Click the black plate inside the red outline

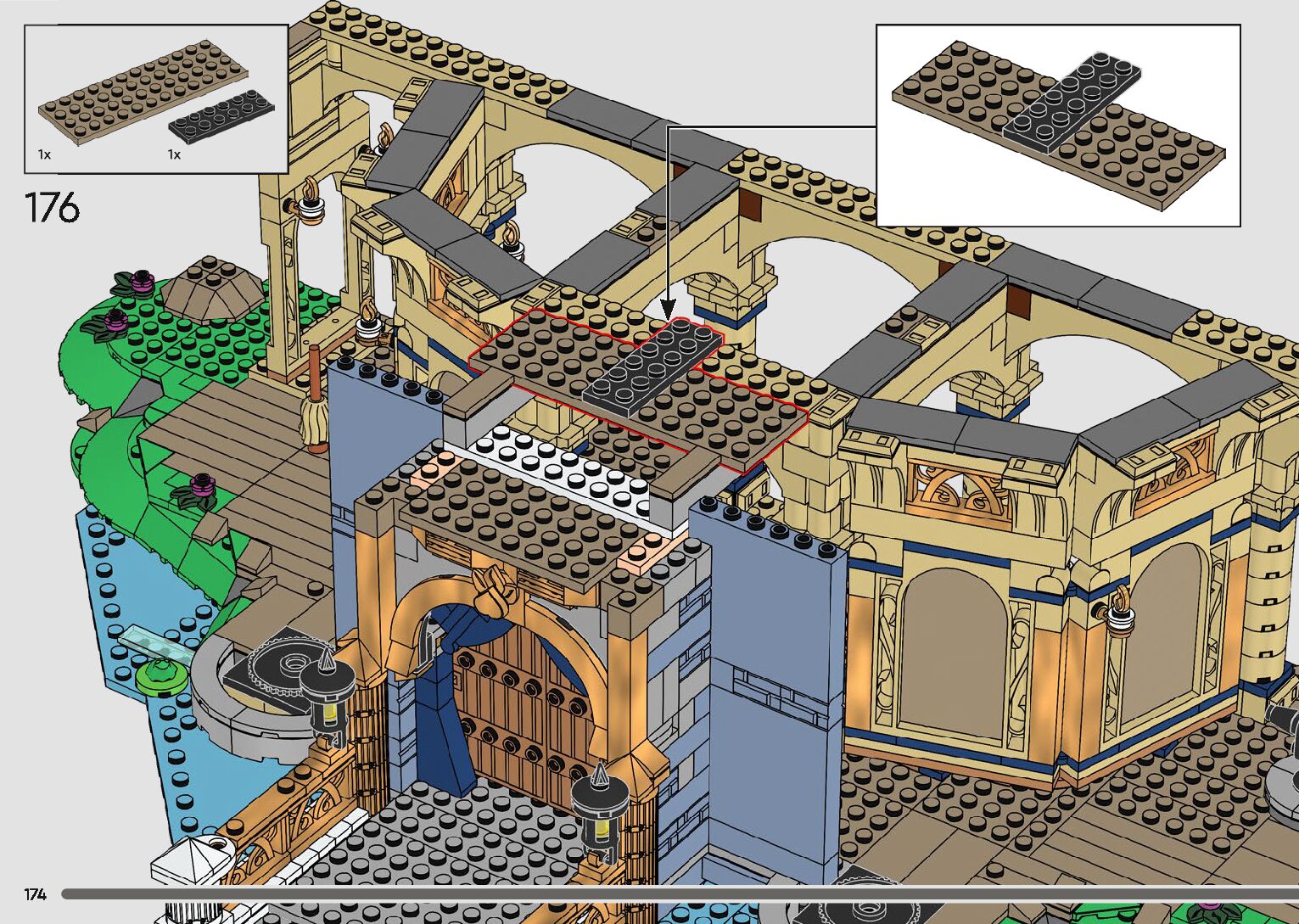point(653,363)
